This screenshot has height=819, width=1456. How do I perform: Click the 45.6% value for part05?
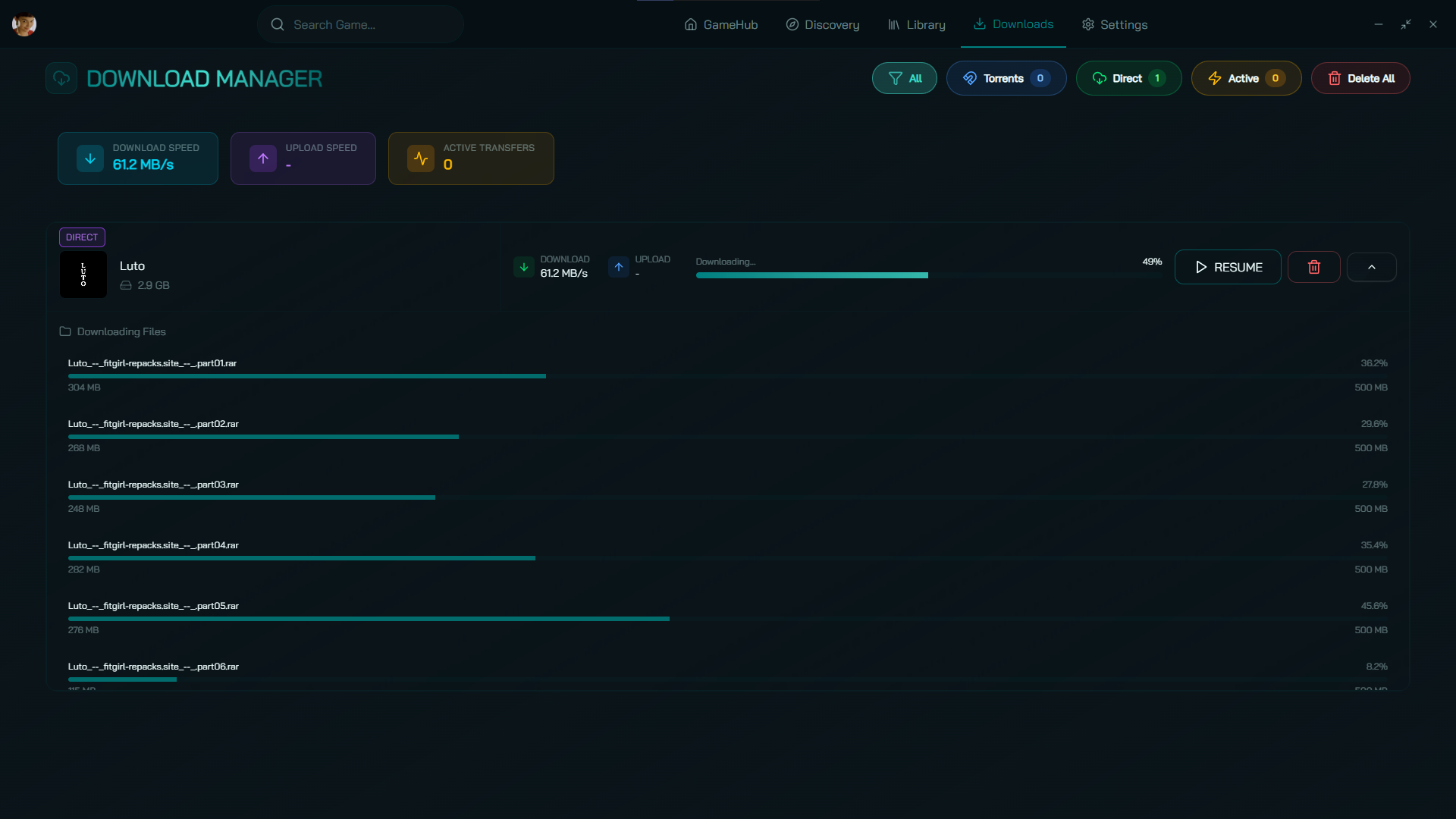pos(1374,606)
